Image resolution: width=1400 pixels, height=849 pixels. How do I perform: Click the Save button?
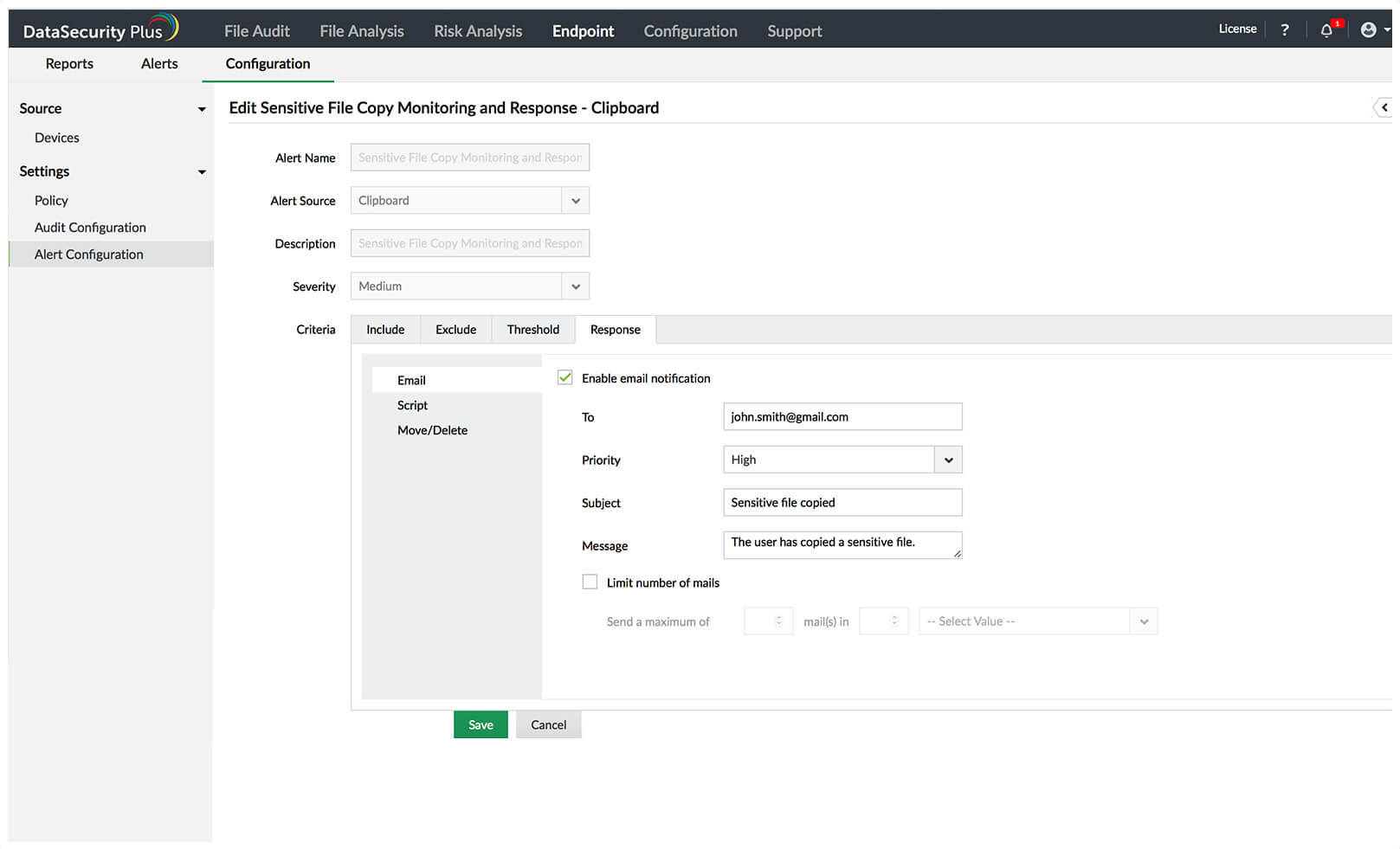coord(481,724)
